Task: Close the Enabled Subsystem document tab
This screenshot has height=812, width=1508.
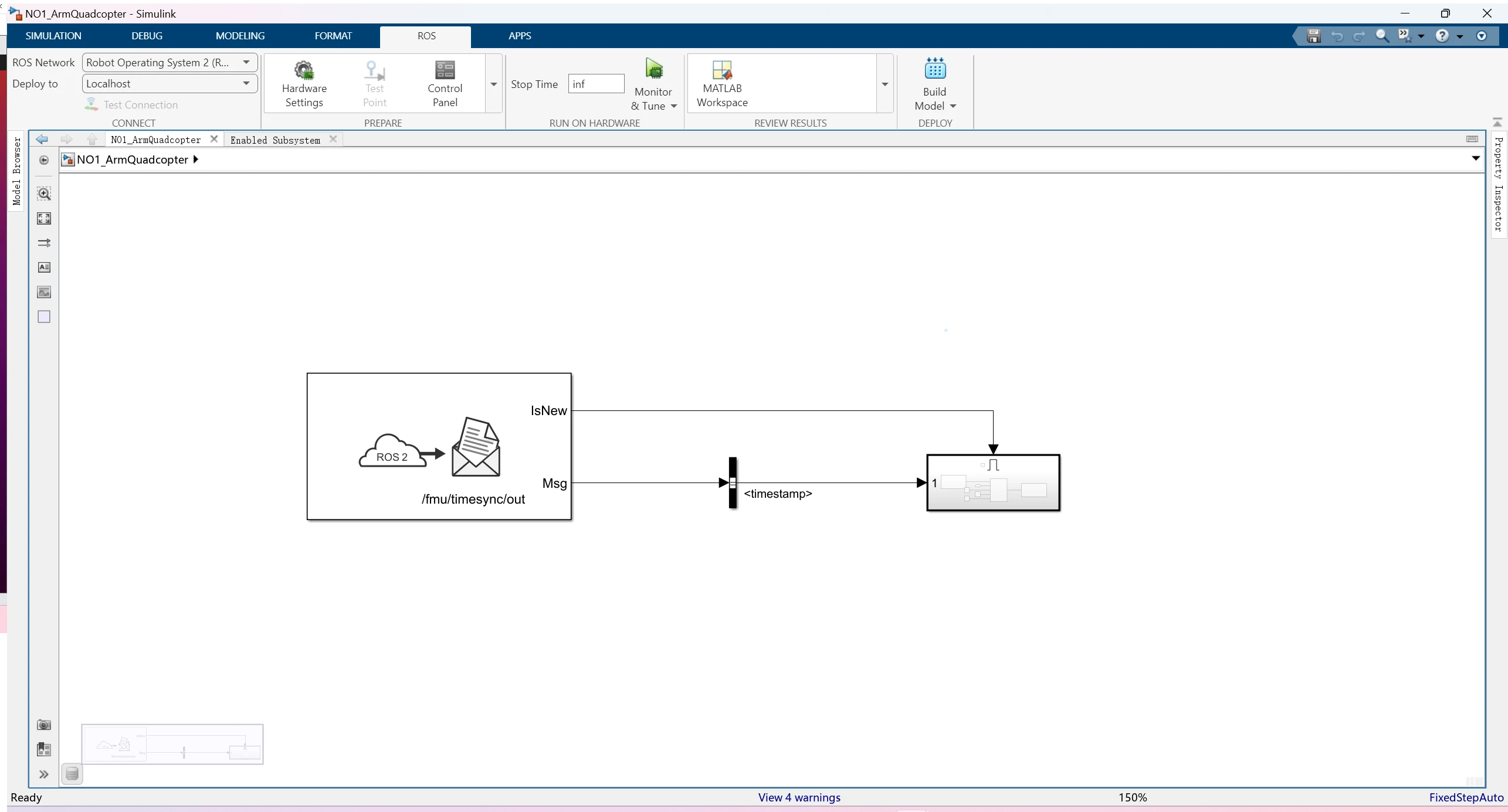Action: click(x=333, y=139)
